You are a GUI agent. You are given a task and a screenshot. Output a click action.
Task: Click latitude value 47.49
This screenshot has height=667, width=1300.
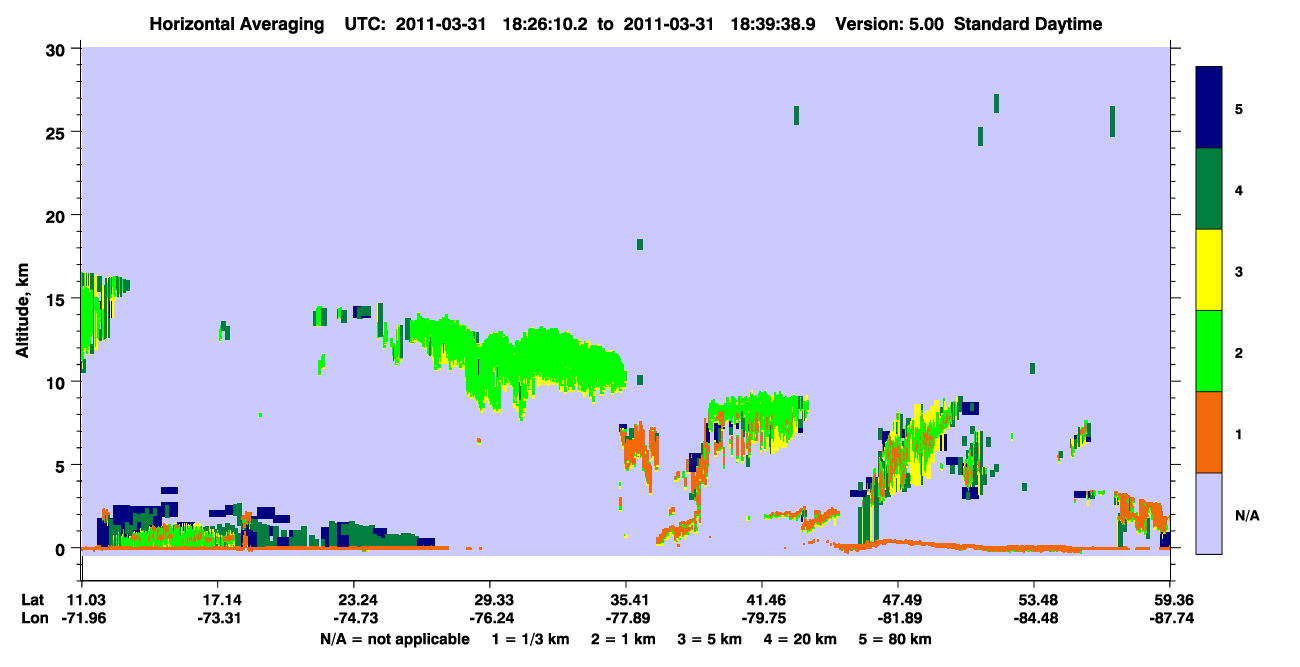coord(898,600)
